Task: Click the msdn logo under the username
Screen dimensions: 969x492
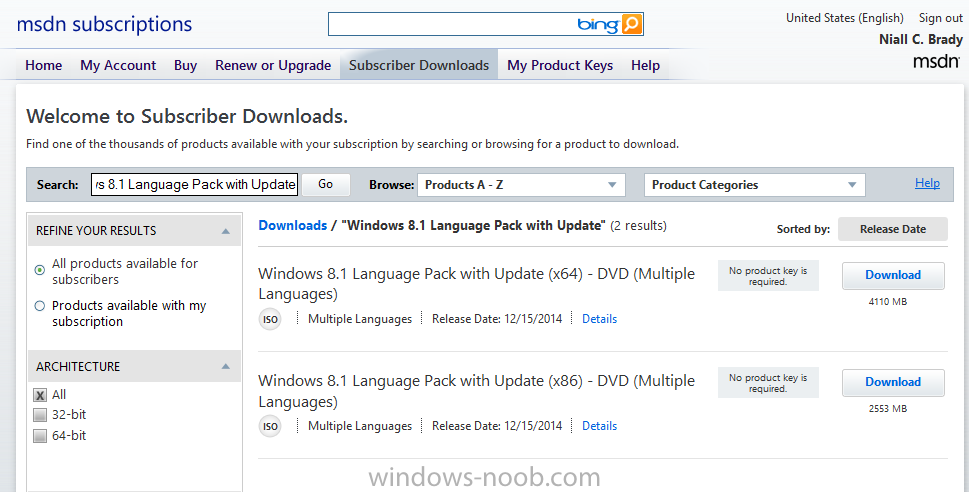Action: 936,61
